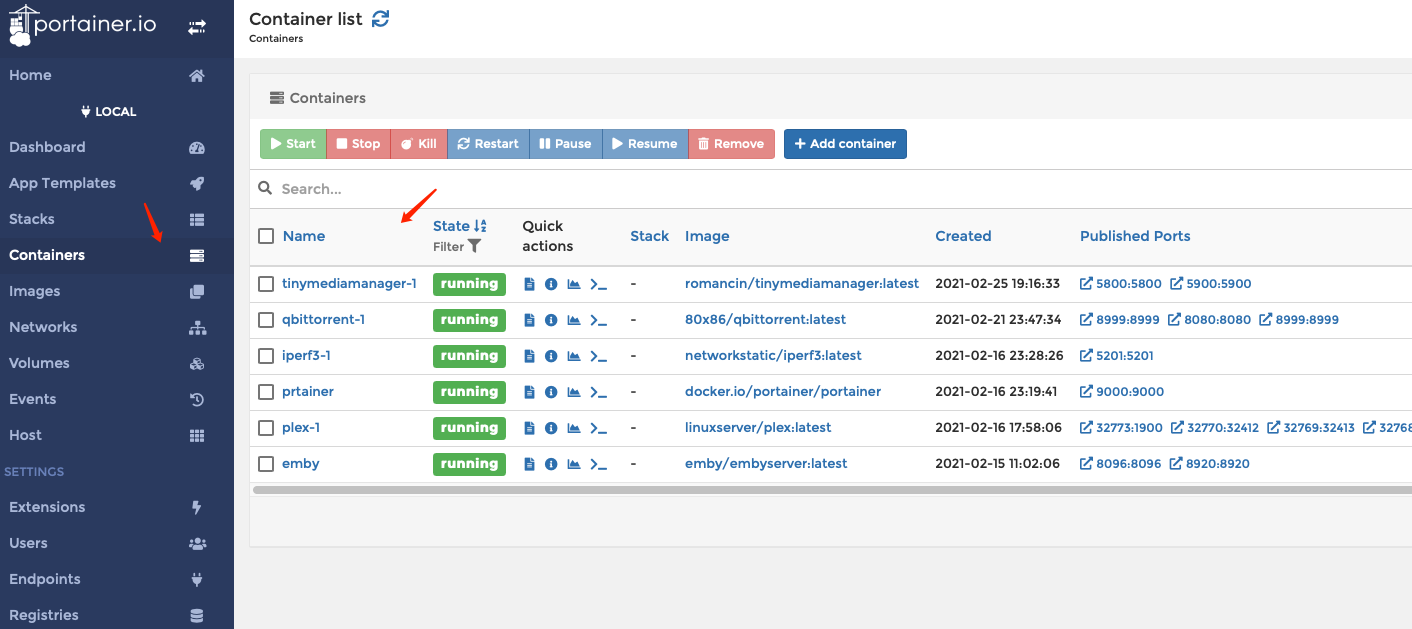
Task: Check the plex-1 row checkbox
Action: [266, 428]
